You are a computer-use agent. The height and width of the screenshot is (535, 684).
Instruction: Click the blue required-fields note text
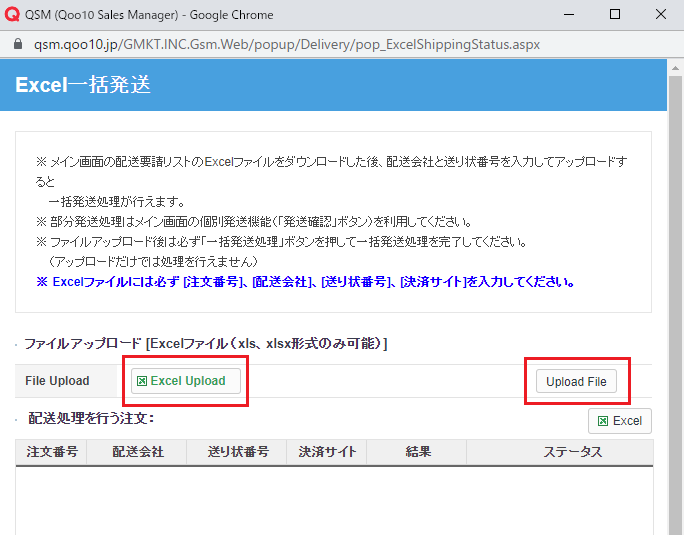pos(305,282)
